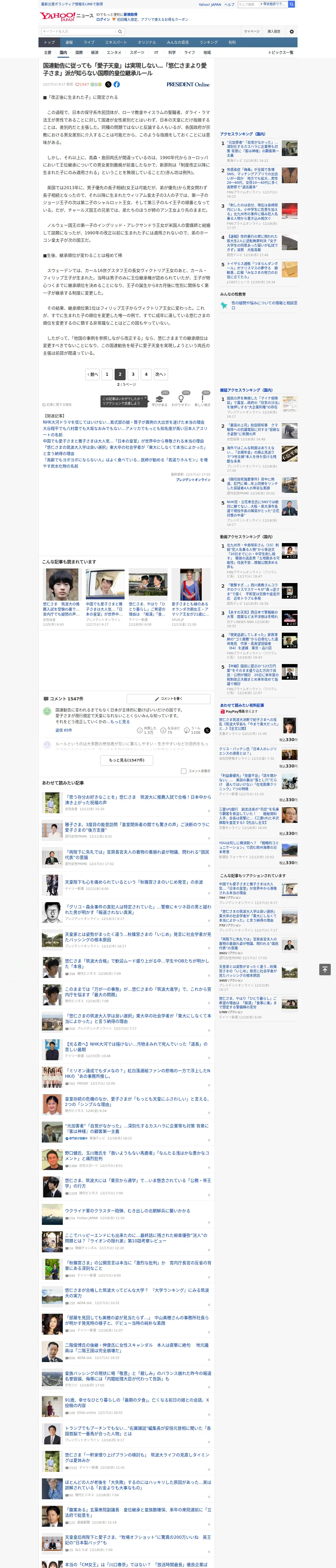
Task: Open トピックス一覧 link
Action: [281, 52]
